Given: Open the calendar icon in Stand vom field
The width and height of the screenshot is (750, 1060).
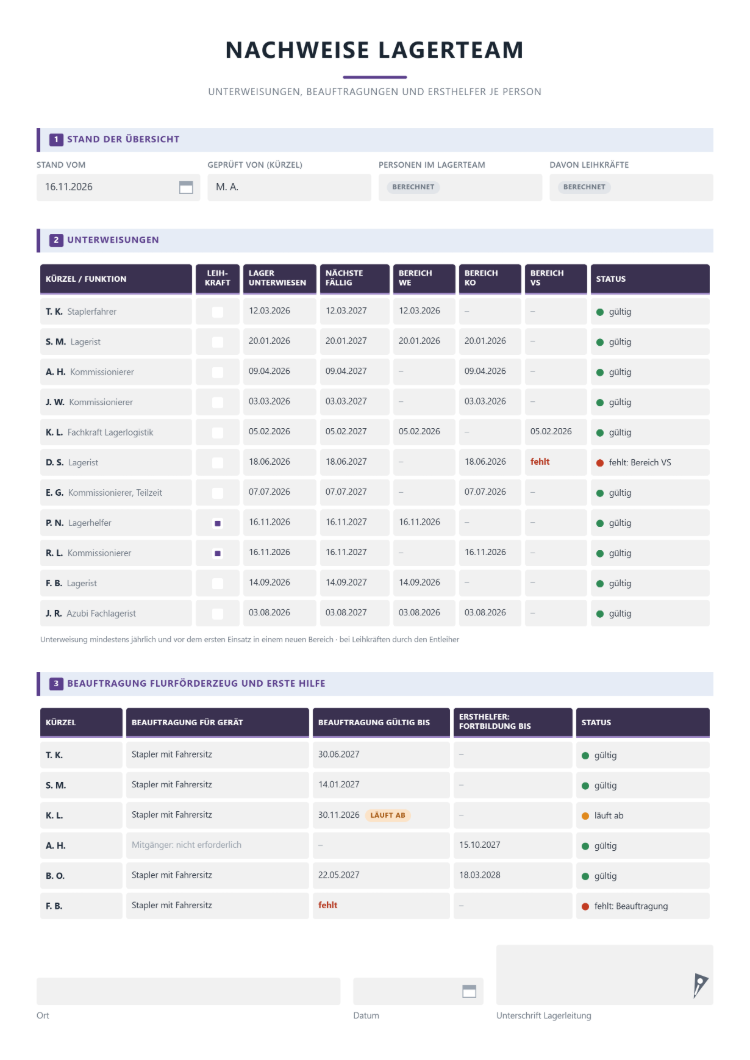Looking at the screenshot, I should [185, 187].
